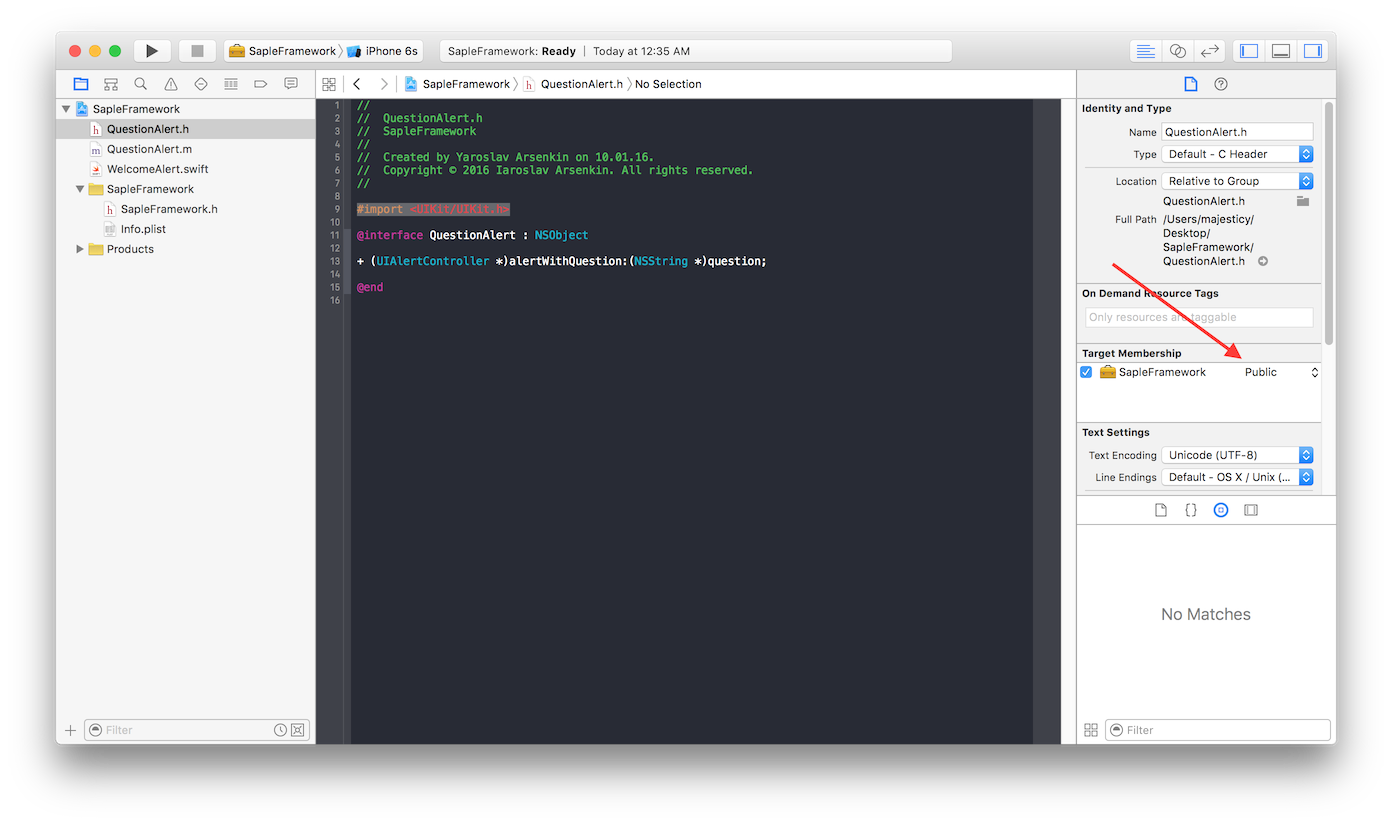The width and height of the screenshot is (1392, 824).
Task: Click QuestionAlert.h in the jump bar
Action: (x=572, y=84)
